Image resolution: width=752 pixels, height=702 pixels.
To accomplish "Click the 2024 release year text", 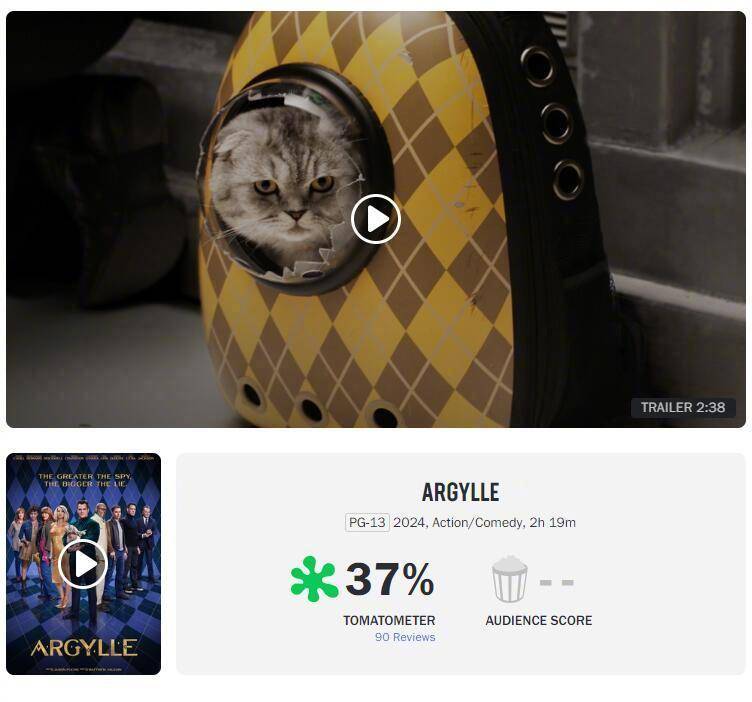I will pos(410,522).
